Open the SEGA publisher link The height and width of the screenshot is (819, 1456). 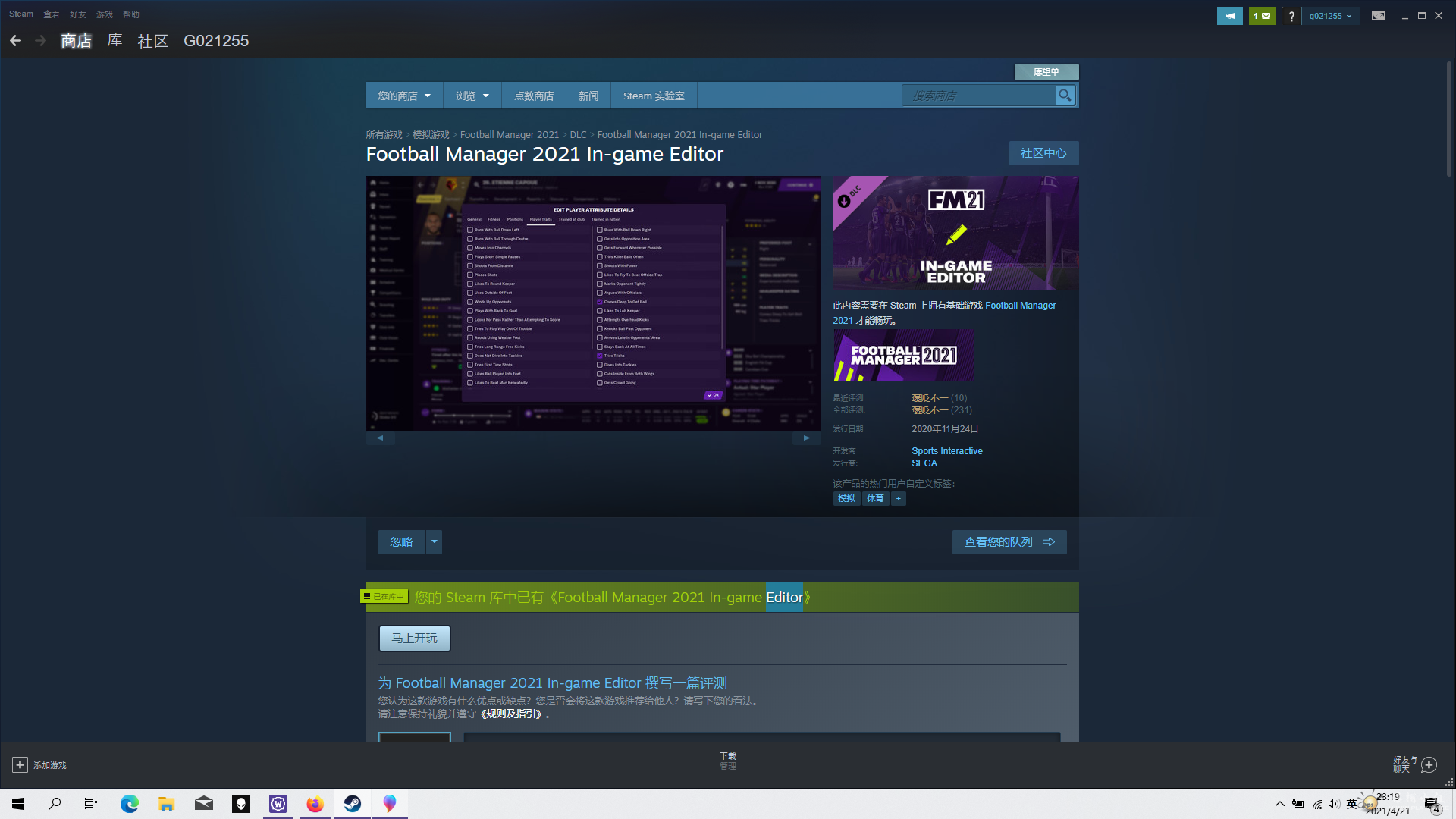924,463
